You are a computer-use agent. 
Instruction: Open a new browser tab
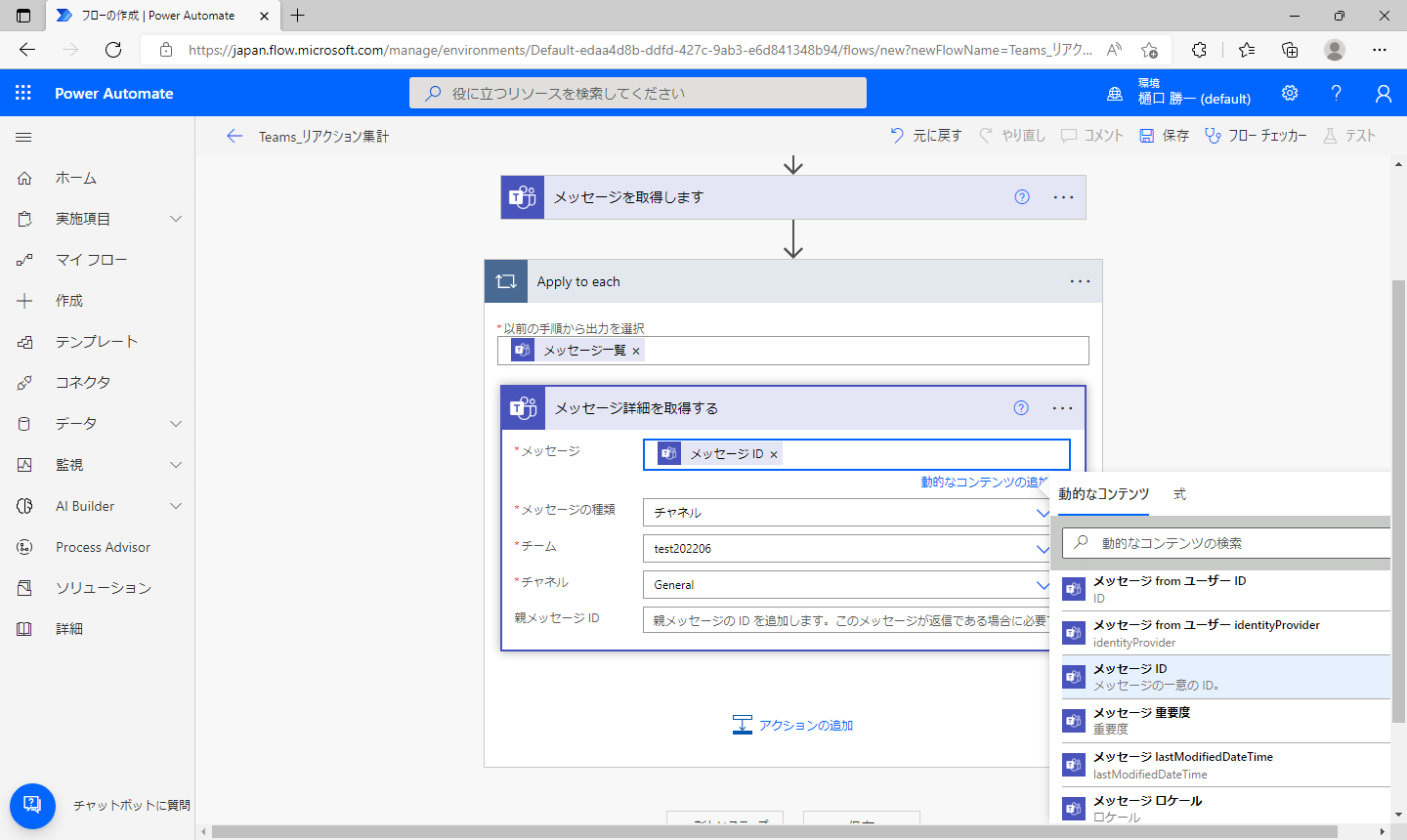coord(298,16)
